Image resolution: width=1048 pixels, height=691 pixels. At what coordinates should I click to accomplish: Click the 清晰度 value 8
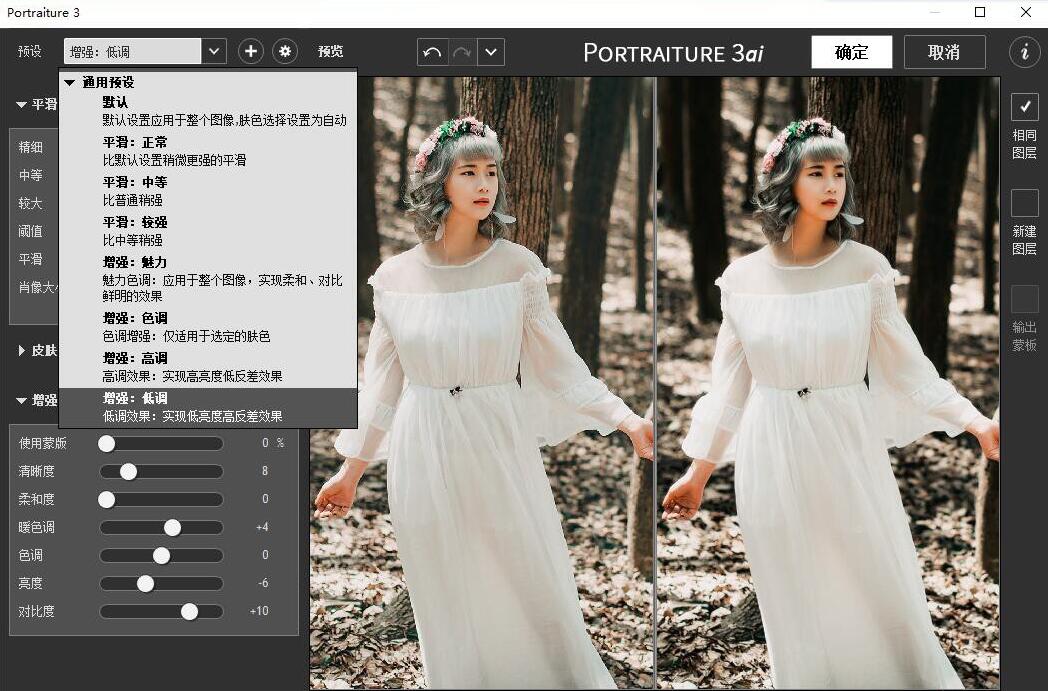click(265, 471)
